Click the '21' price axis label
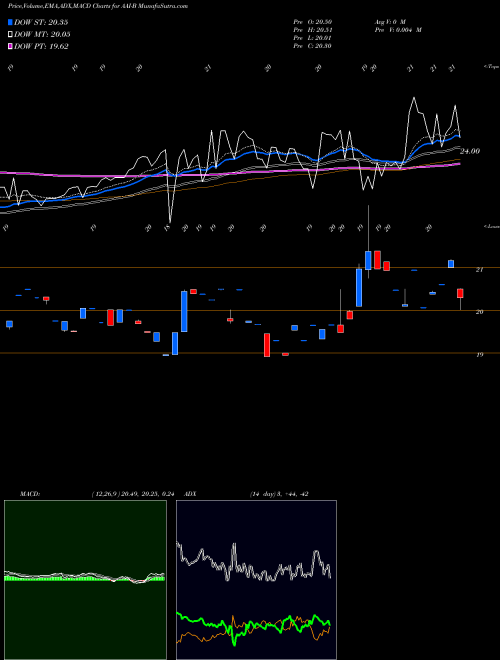Screen dimensions: 500x660 click(479, 270)
